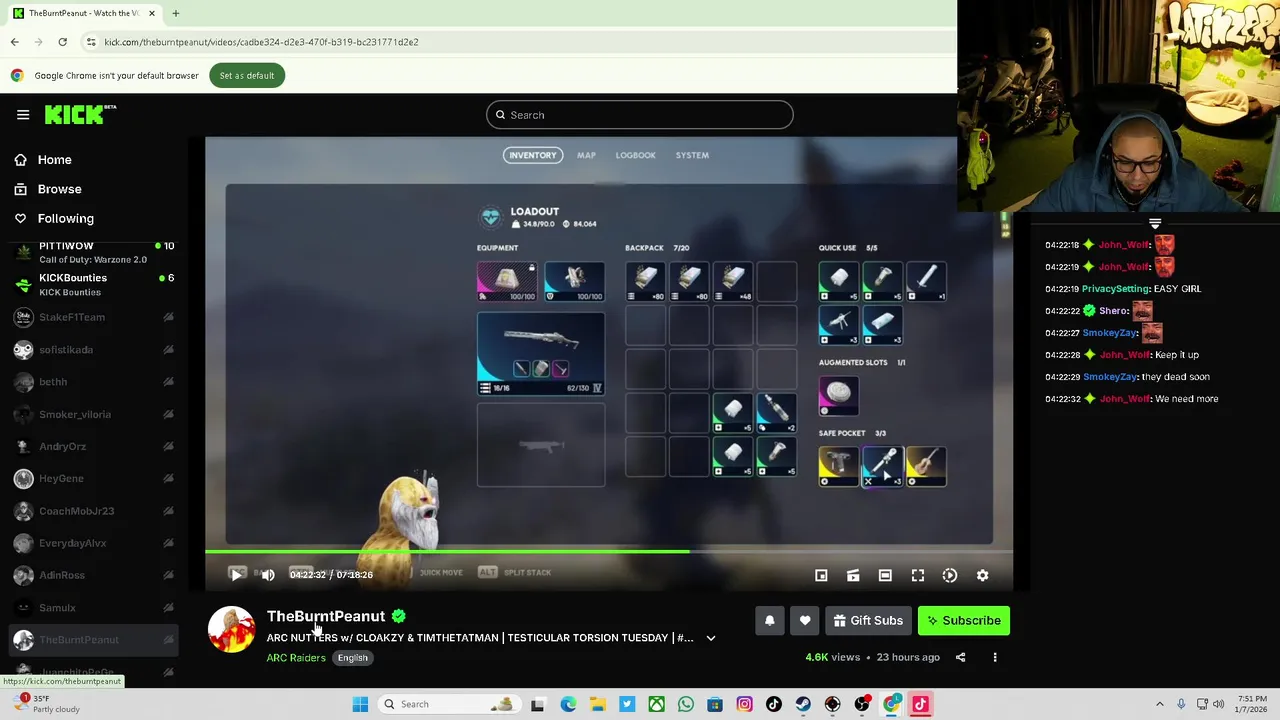Viewport: 1280px width, 720px height.
Task: Cast the video to a device
Action: tap(853, 575)
